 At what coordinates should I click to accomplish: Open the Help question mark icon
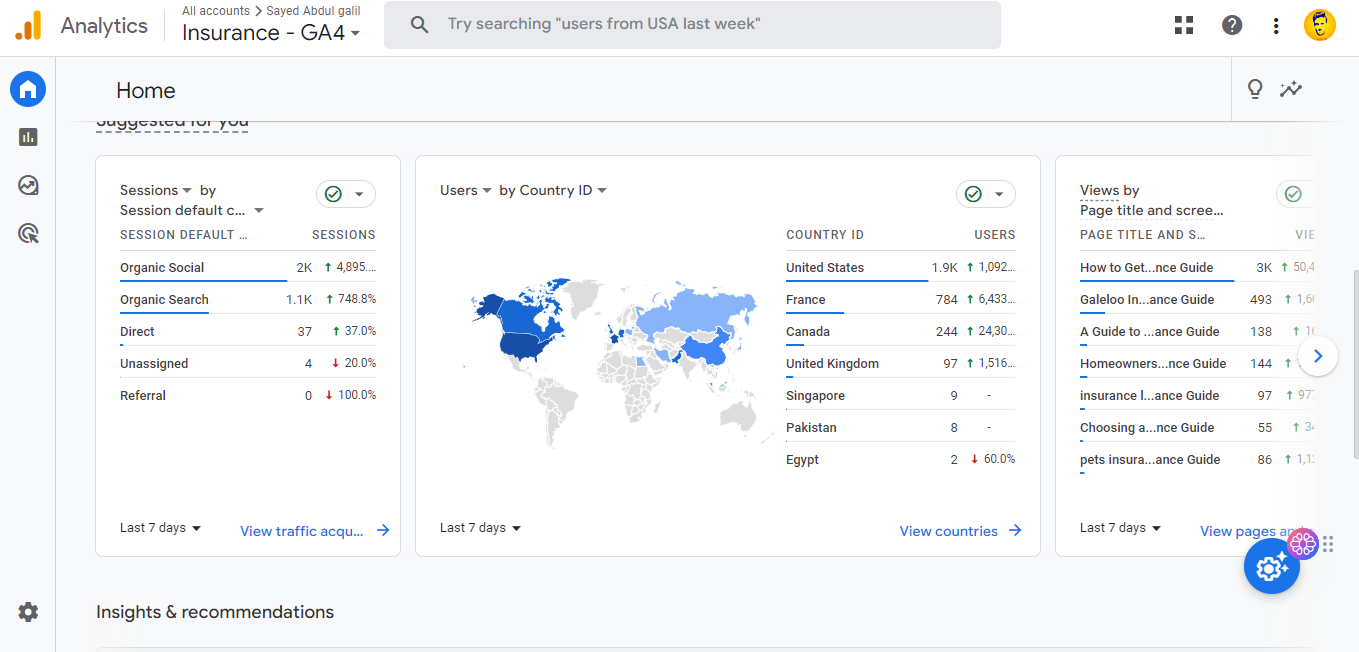[1232, 26]
